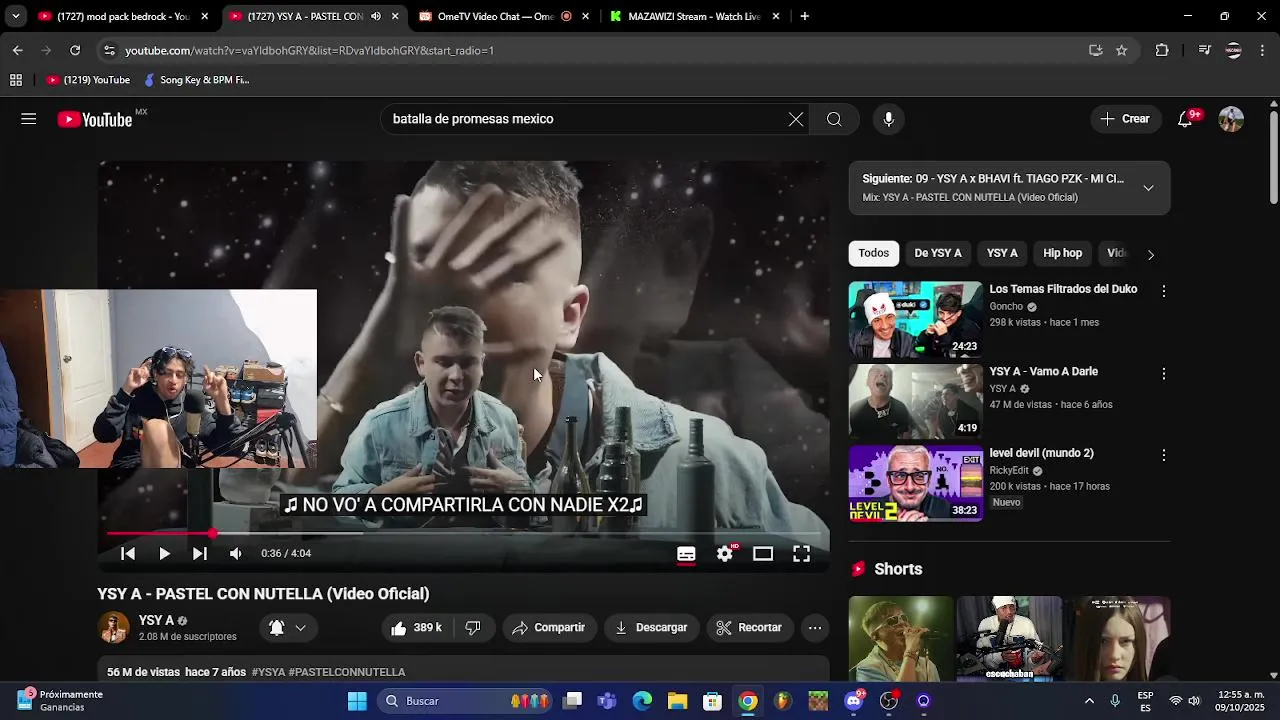Click the Compartir button

(x=548, y=628)
